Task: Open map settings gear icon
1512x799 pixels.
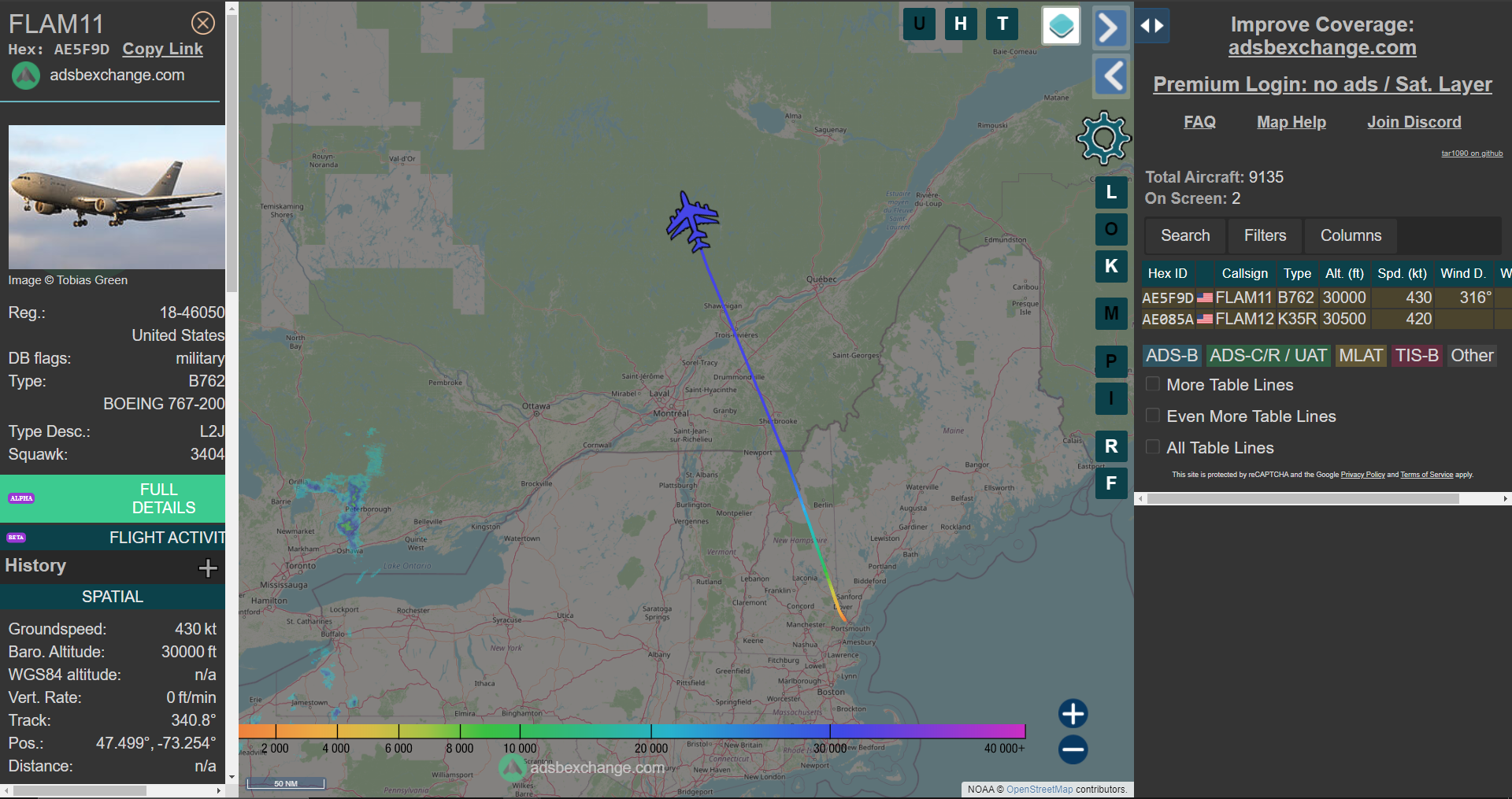Action: [1103, 139]
